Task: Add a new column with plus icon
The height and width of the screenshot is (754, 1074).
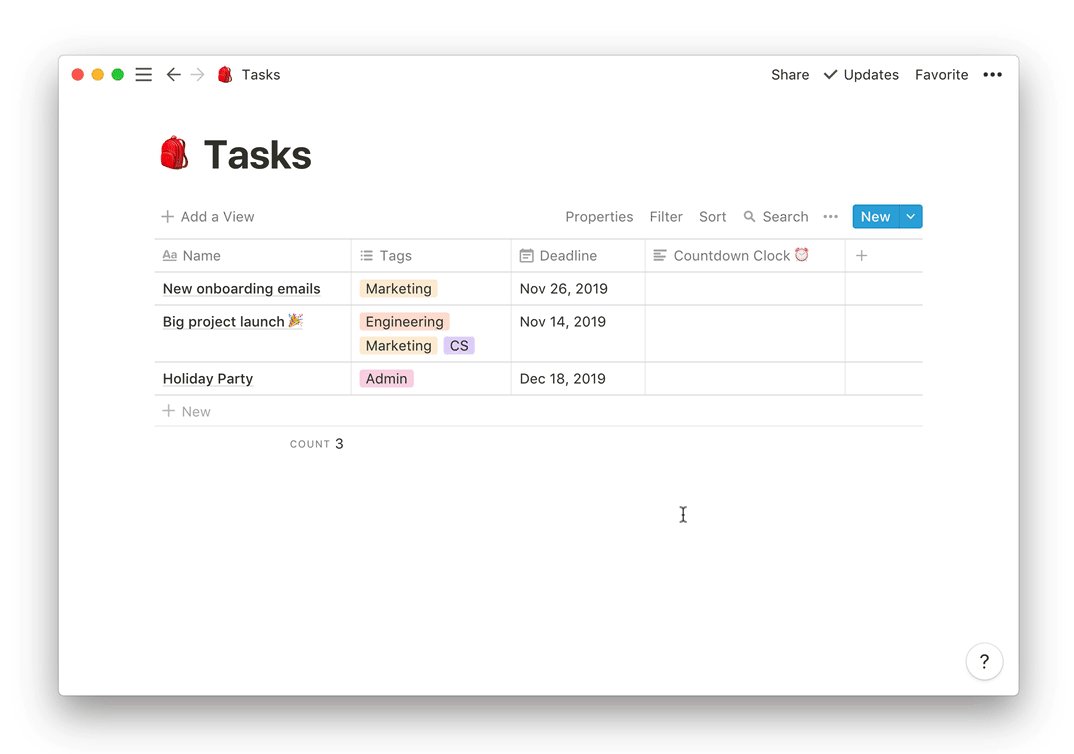Action: (862, 255)
